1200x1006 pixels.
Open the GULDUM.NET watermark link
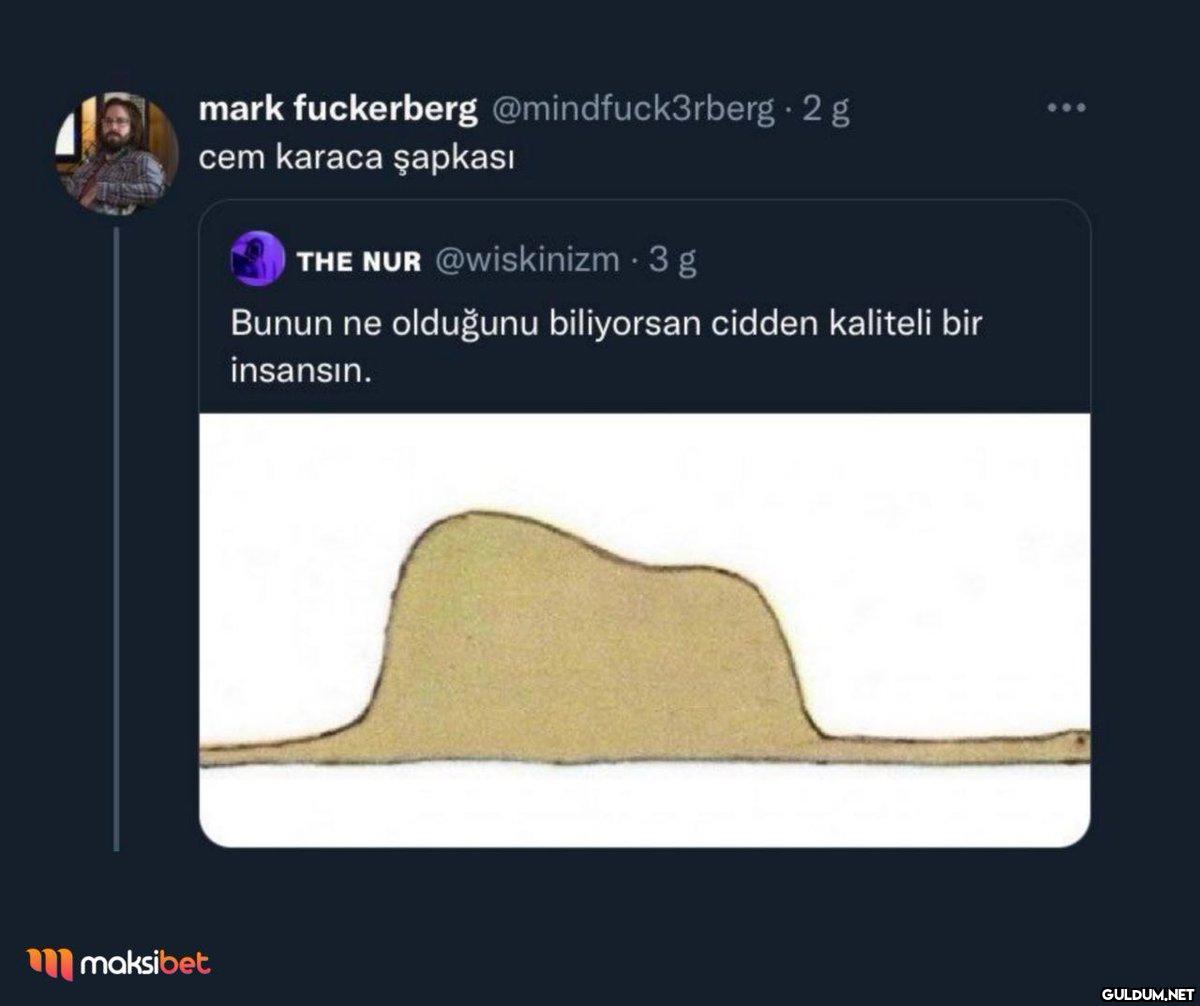point(1147,992)
